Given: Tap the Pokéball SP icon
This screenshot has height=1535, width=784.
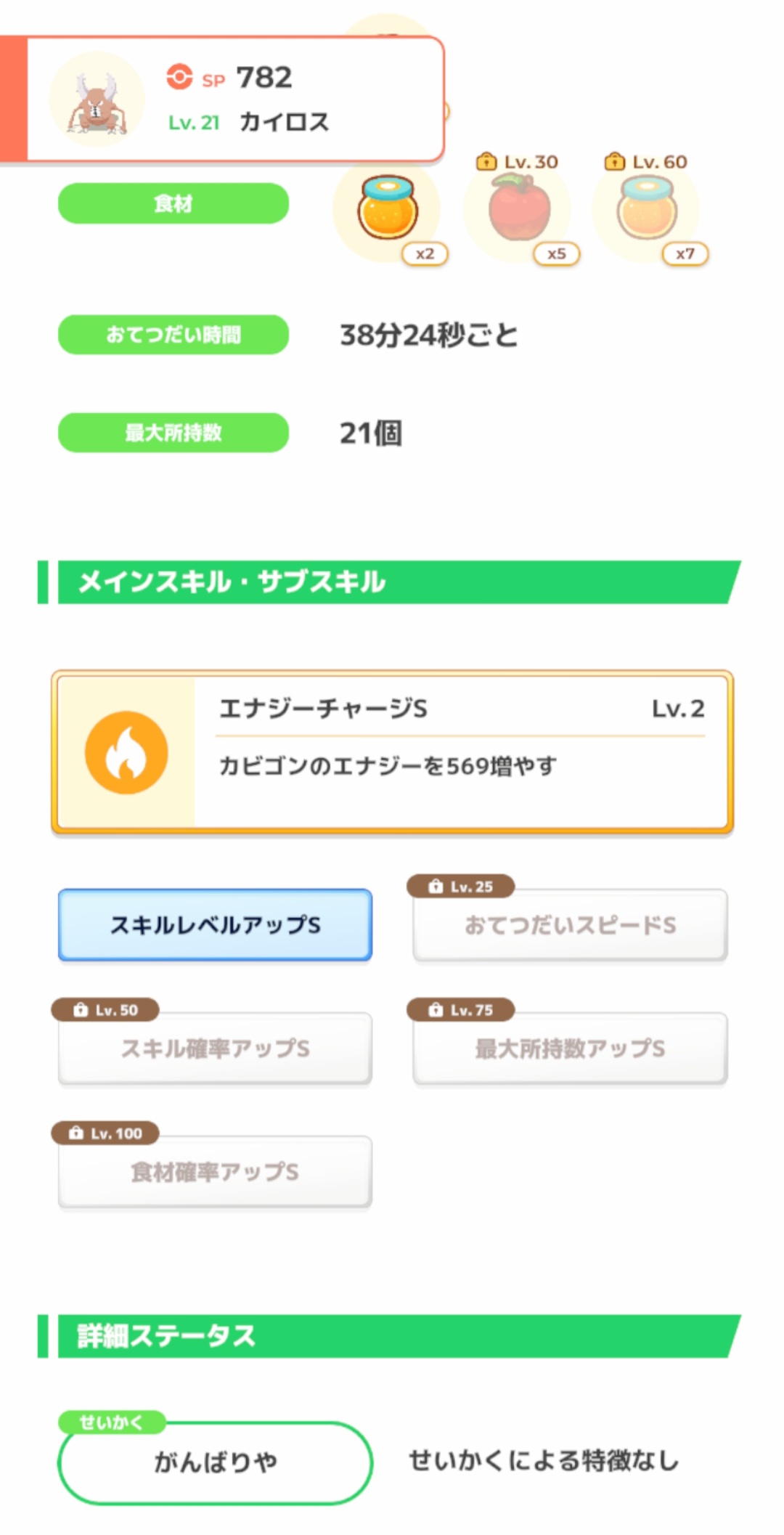Looking at the screenshot, I should pos(179,76).
